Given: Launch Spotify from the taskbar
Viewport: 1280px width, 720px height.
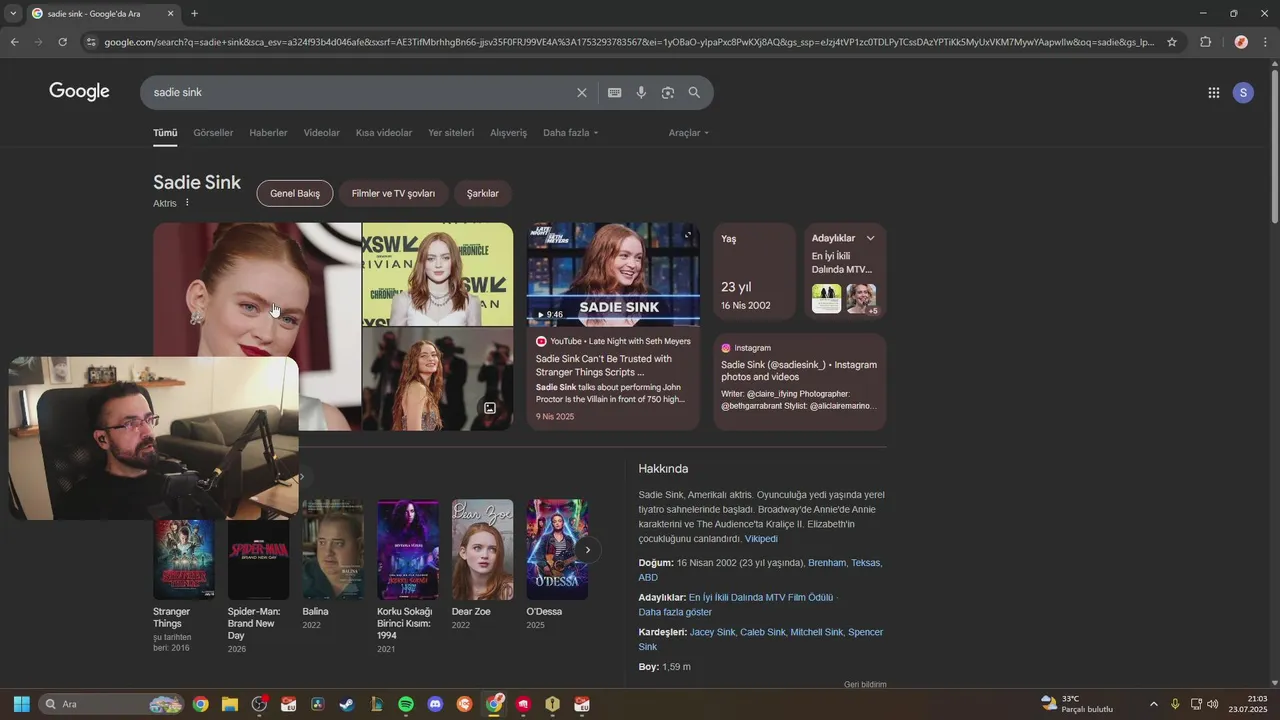Looking at the screenshot, I should (x=406, y=704).
